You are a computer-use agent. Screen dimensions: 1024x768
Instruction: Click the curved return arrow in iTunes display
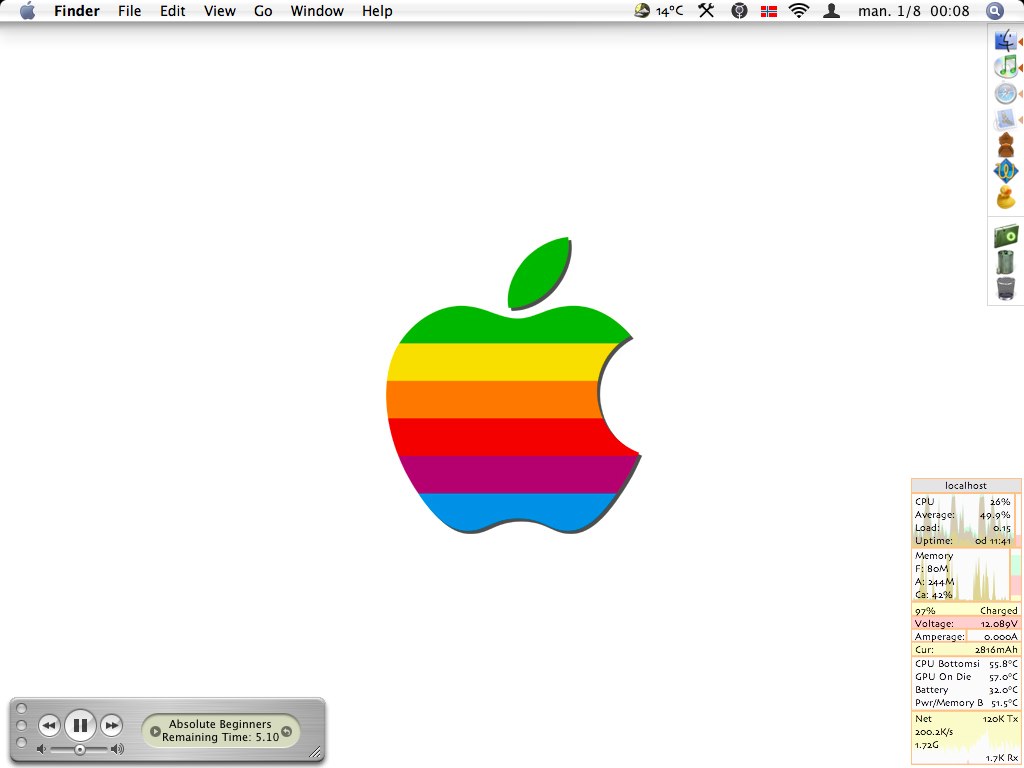tap(286, 731)
